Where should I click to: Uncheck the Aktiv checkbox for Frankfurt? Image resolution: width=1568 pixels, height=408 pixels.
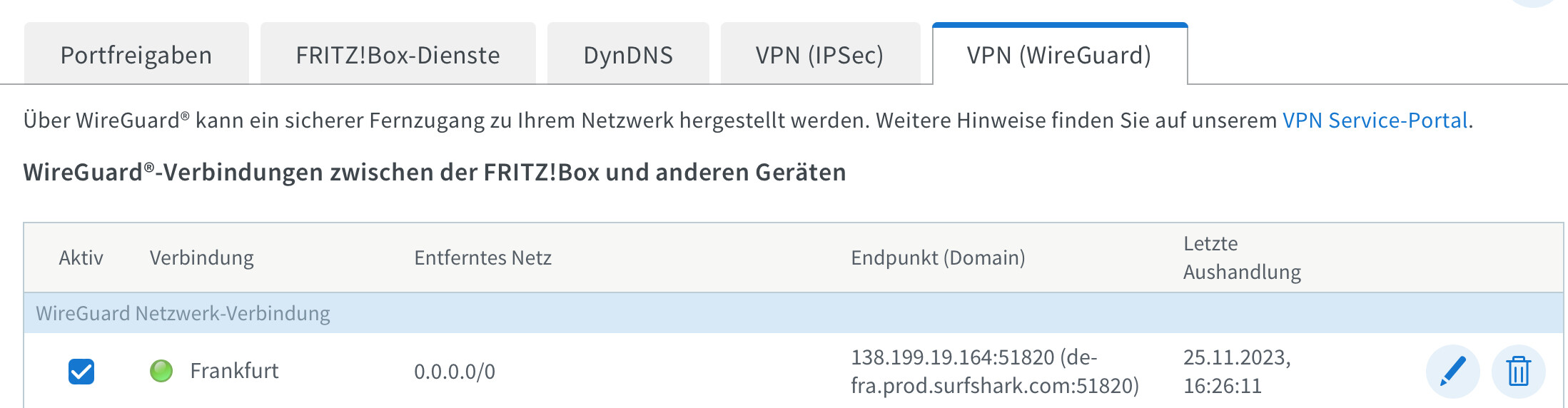point(81,372)
